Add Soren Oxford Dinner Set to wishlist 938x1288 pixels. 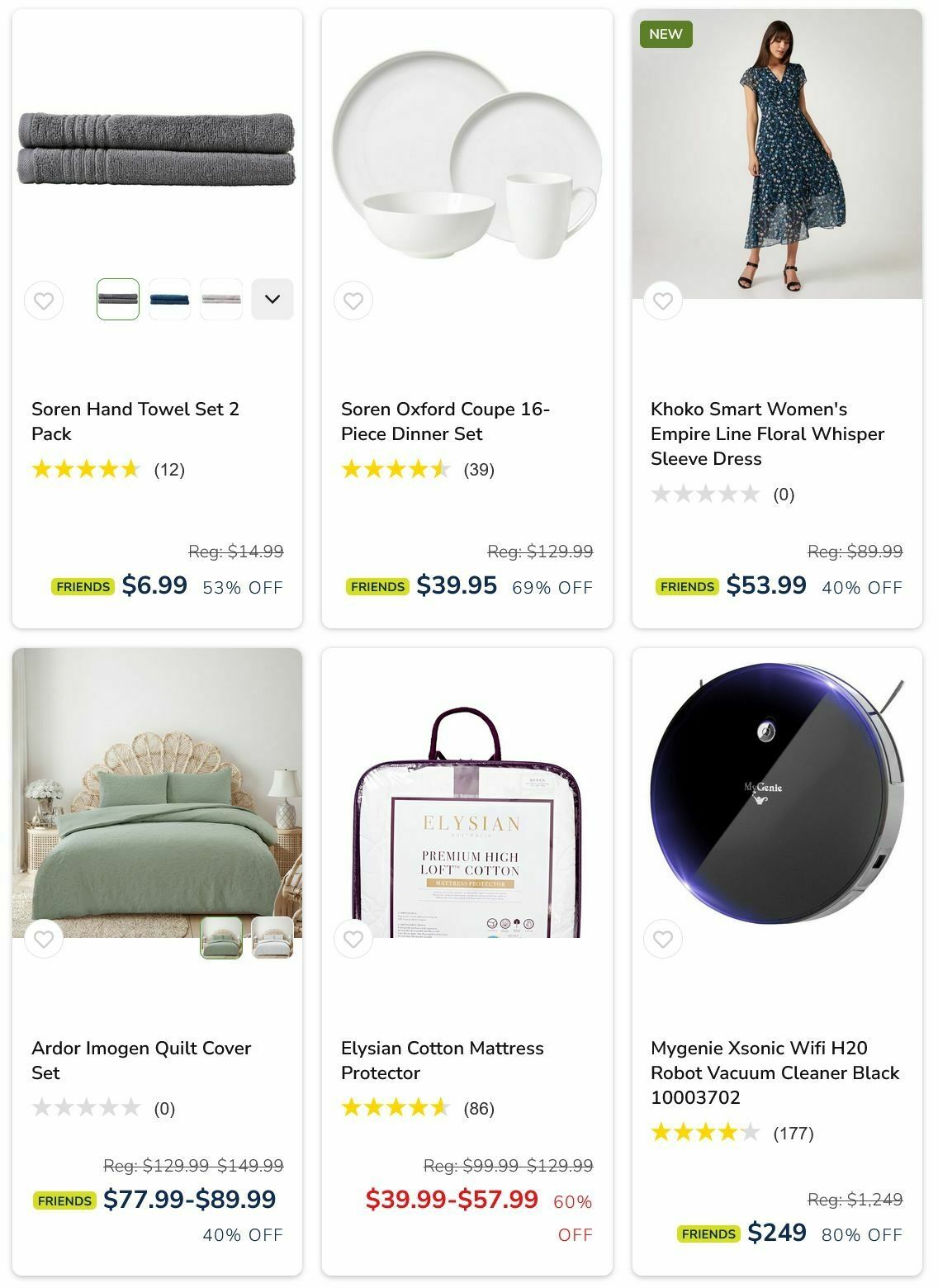353,301
